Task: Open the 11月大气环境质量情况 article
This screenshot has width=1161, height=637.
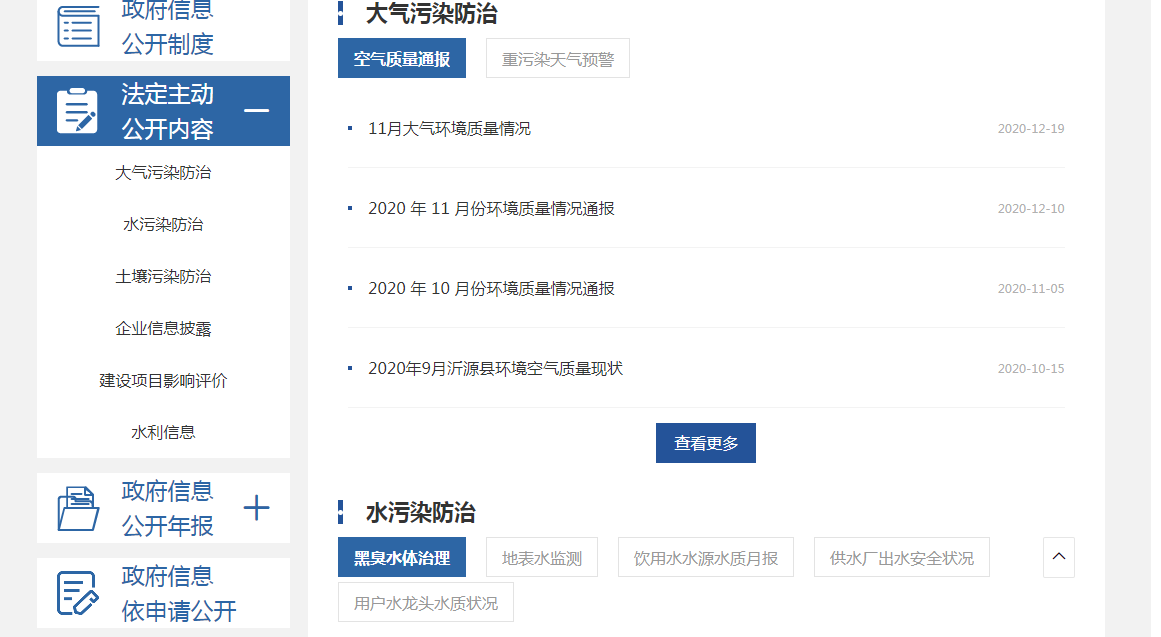Action: [449, 128]
